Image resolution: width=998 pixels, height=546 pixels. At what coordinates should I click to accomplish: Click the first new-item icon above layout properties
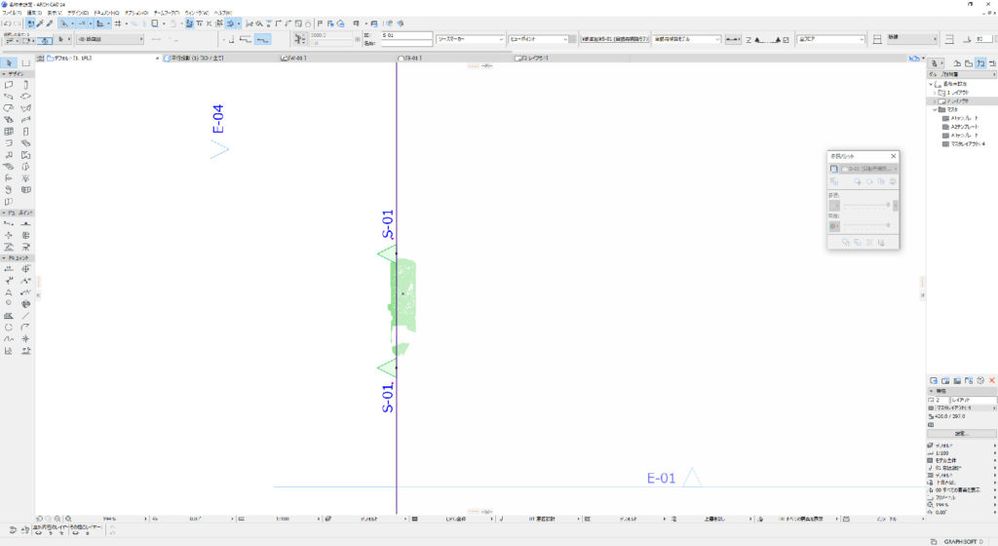coord(933,381)
